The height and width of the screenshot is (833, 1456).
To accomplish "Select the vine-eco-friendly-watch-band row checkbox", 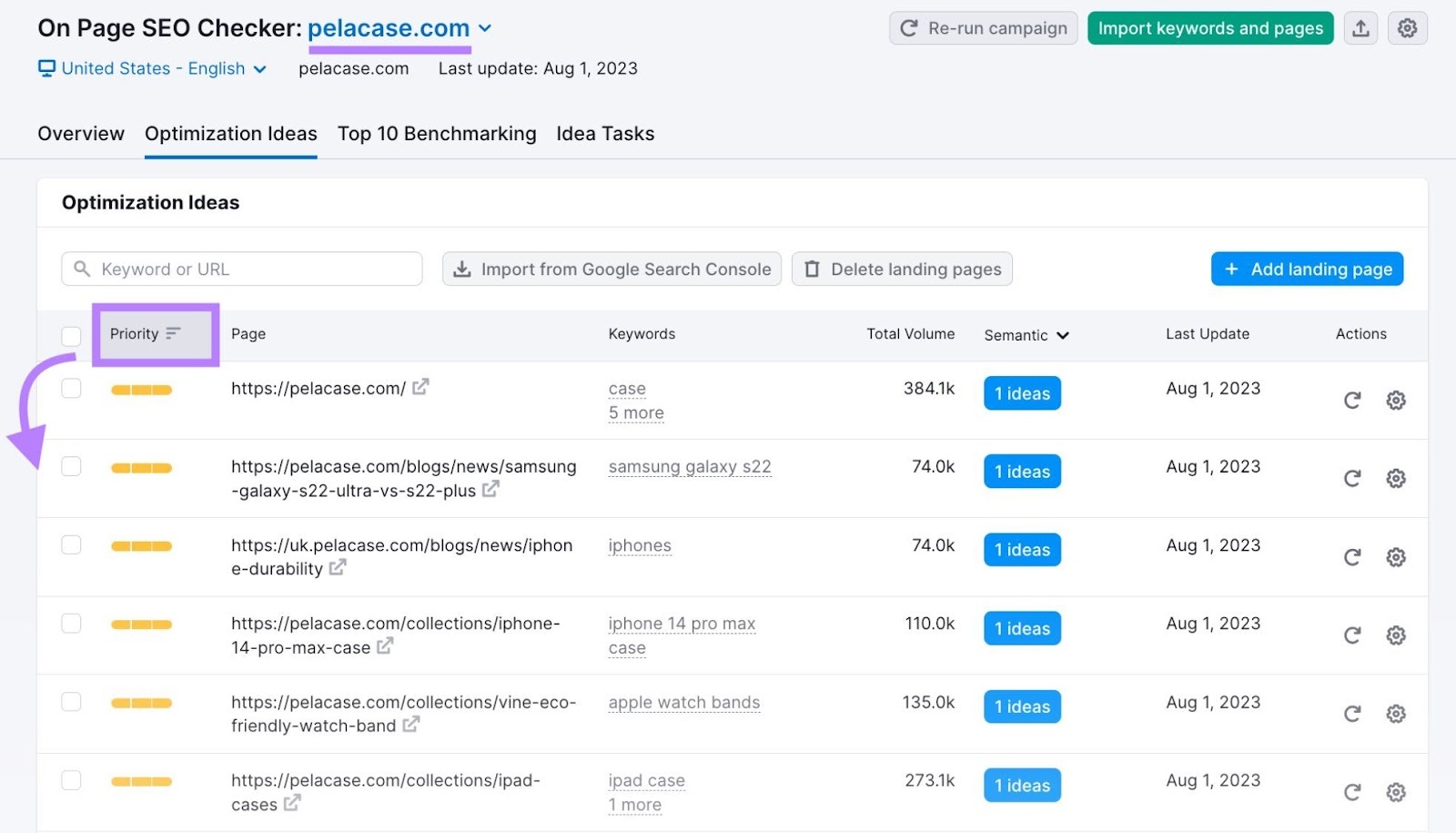I will [x=71, y=702].
